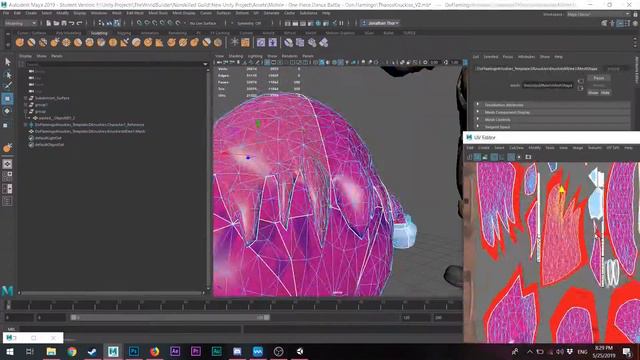
Task: Open the Outliner search filter dropdown arrow
Action: click(x=205, y=64)
